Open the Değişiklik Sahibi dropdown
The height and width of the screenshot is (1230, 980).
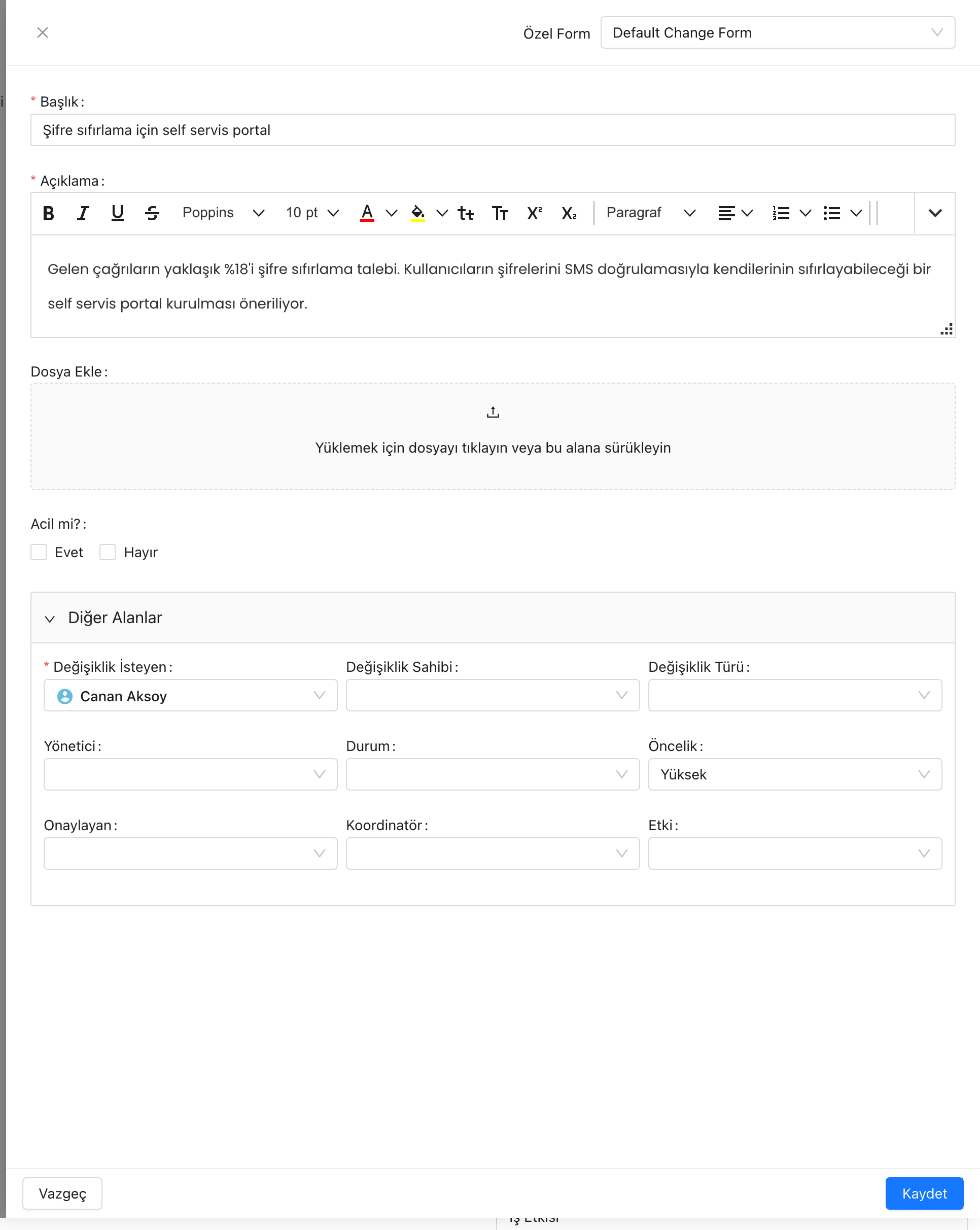tap(493, 696)
